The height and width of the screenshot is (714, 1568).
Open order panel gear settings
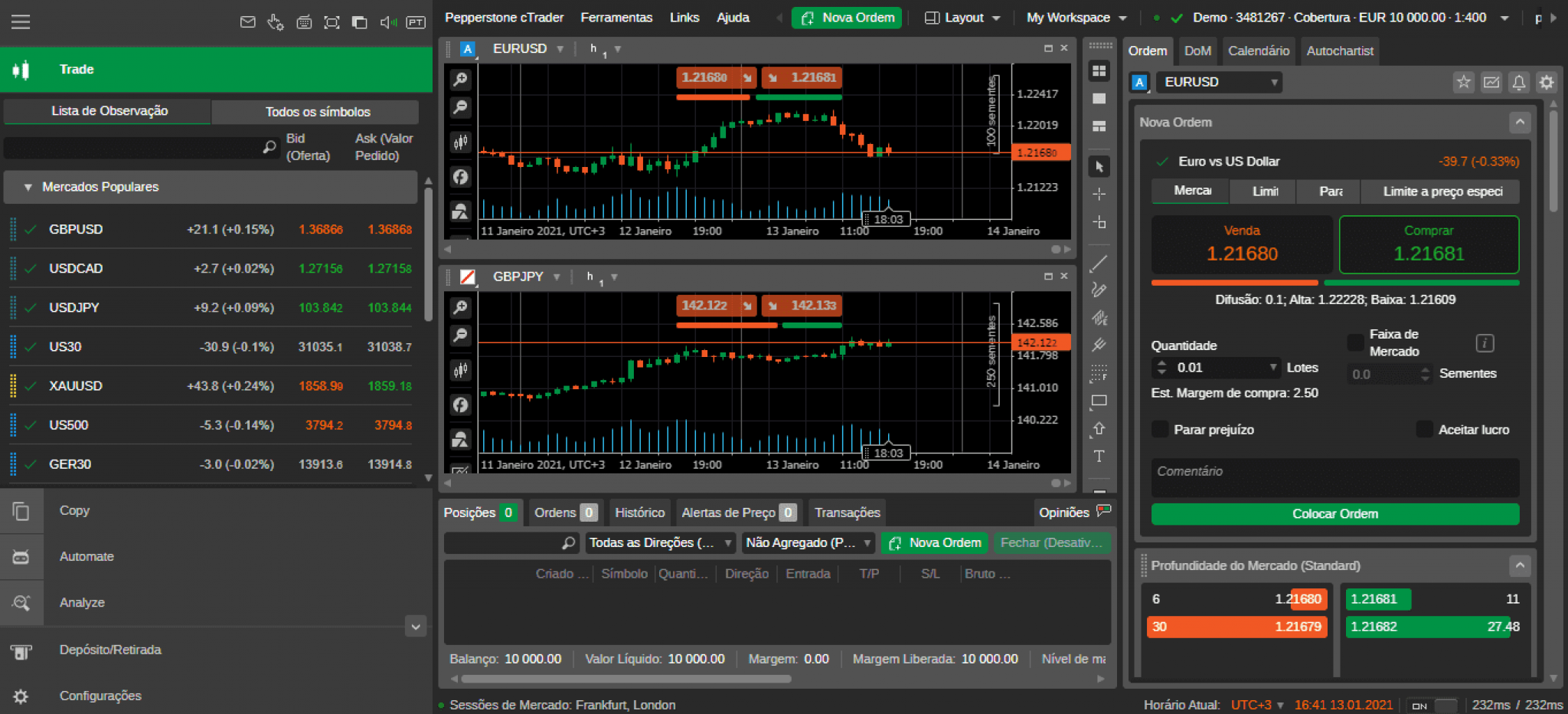pyautogui.click(x=1547, y=82)
